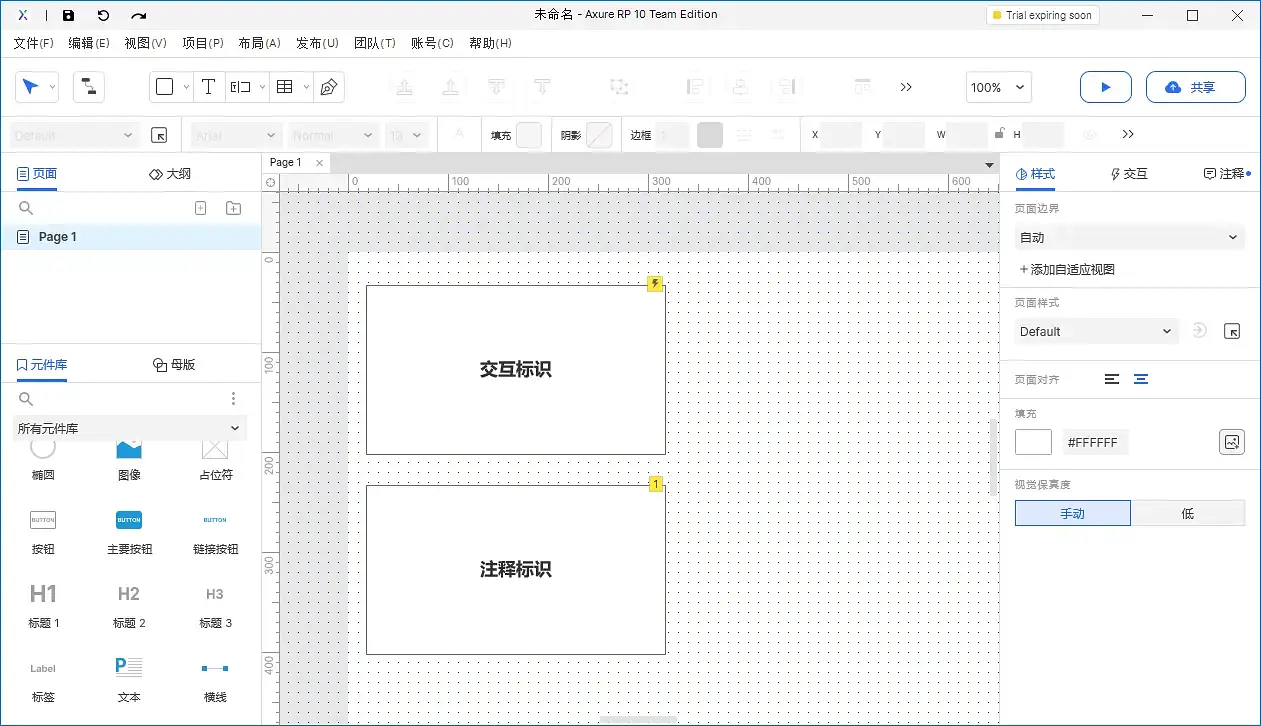
Task: Select Page 1 in the pages panel
Action: point(55,236)
